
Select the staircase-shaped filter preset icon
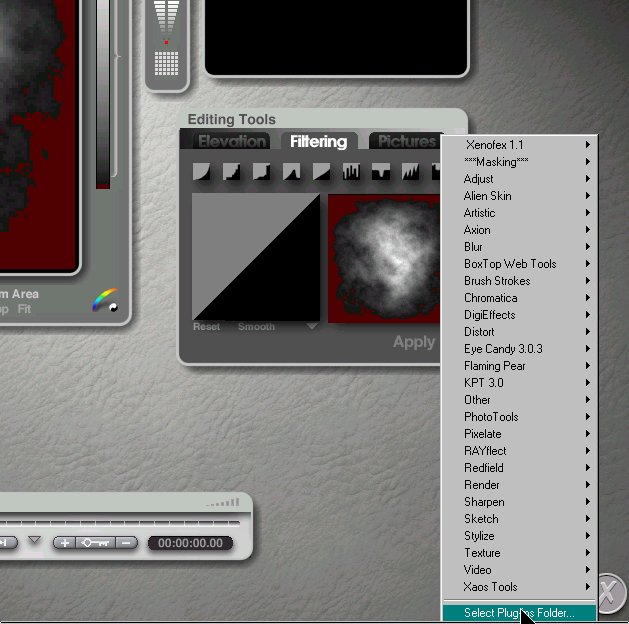pyautogui.click(x=232, y=172)
